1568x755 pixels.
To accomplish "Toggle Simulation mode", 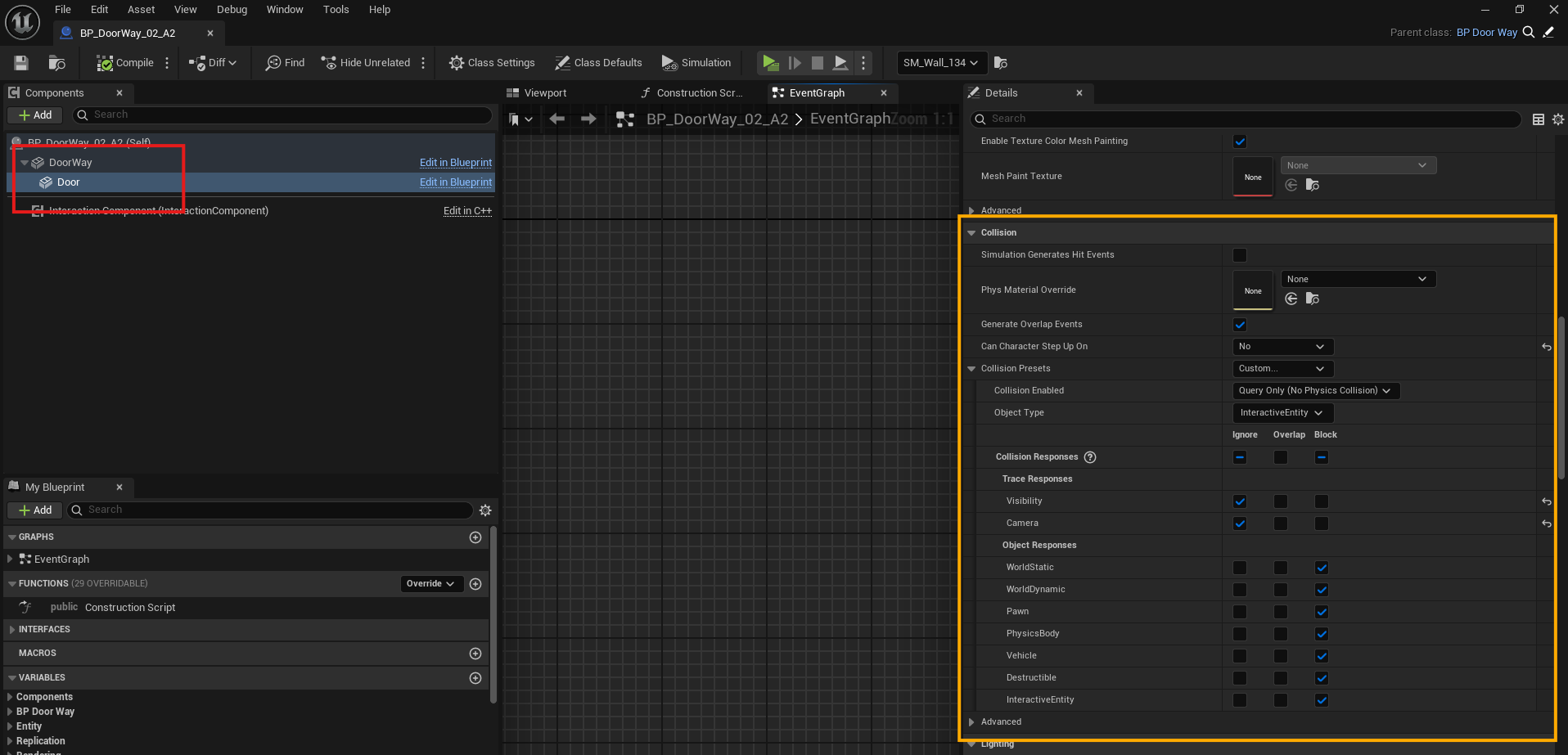I will (x=696, y=63).
